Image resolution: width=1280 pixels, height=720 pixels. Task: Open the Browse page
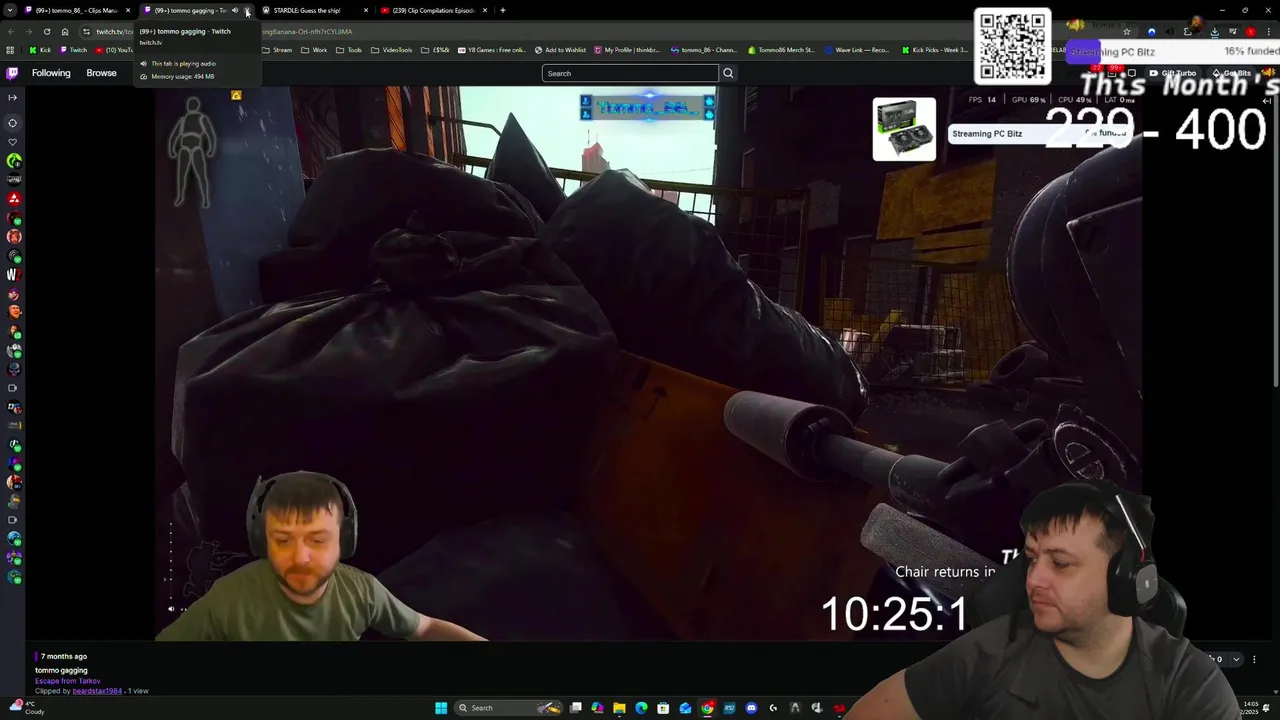(x=101, y=73)
